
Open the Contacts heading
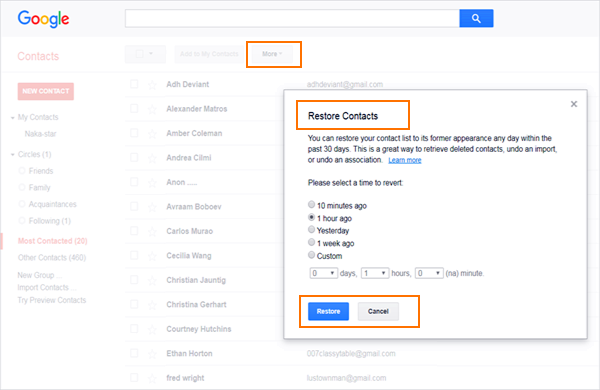pyautogui.click(x=38, y=56)
